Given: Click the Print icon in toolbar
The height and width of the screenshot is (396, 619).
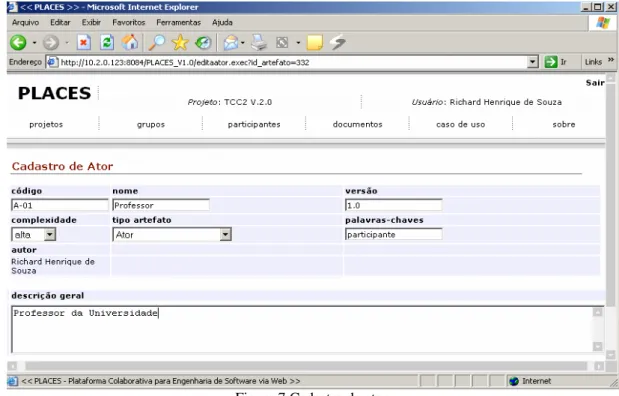Looking at the screenshot, I should click(259, 42).
